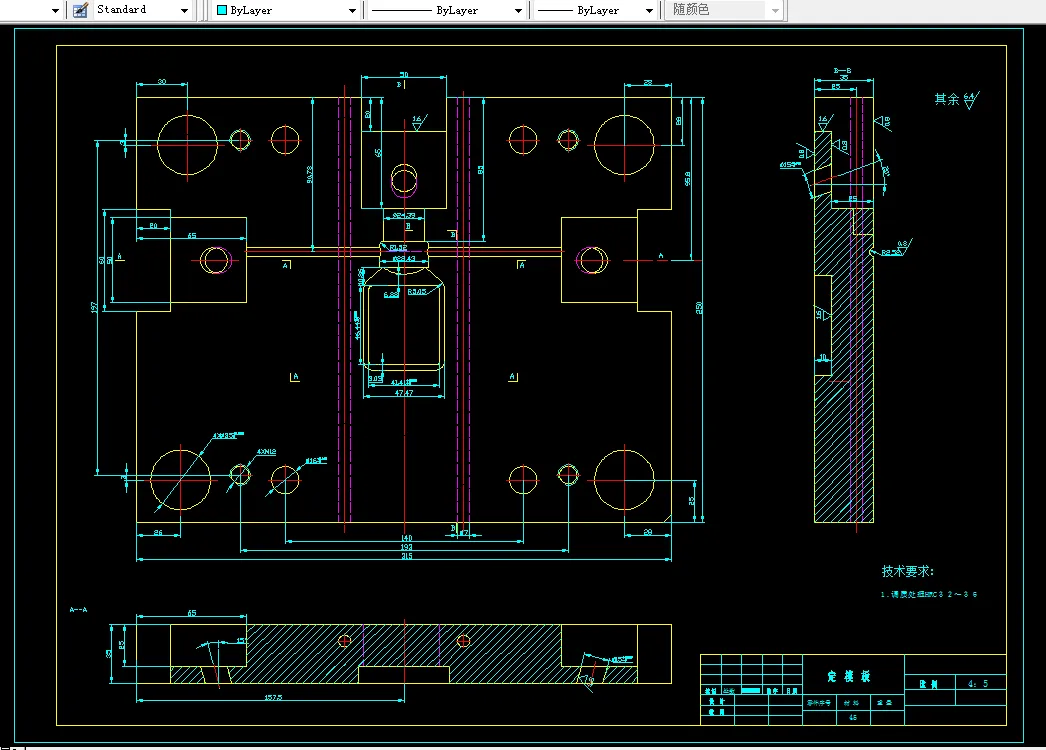Select the 315 overall width dimension text
The image size is (1046, 750).
click(x=406, y=556)
